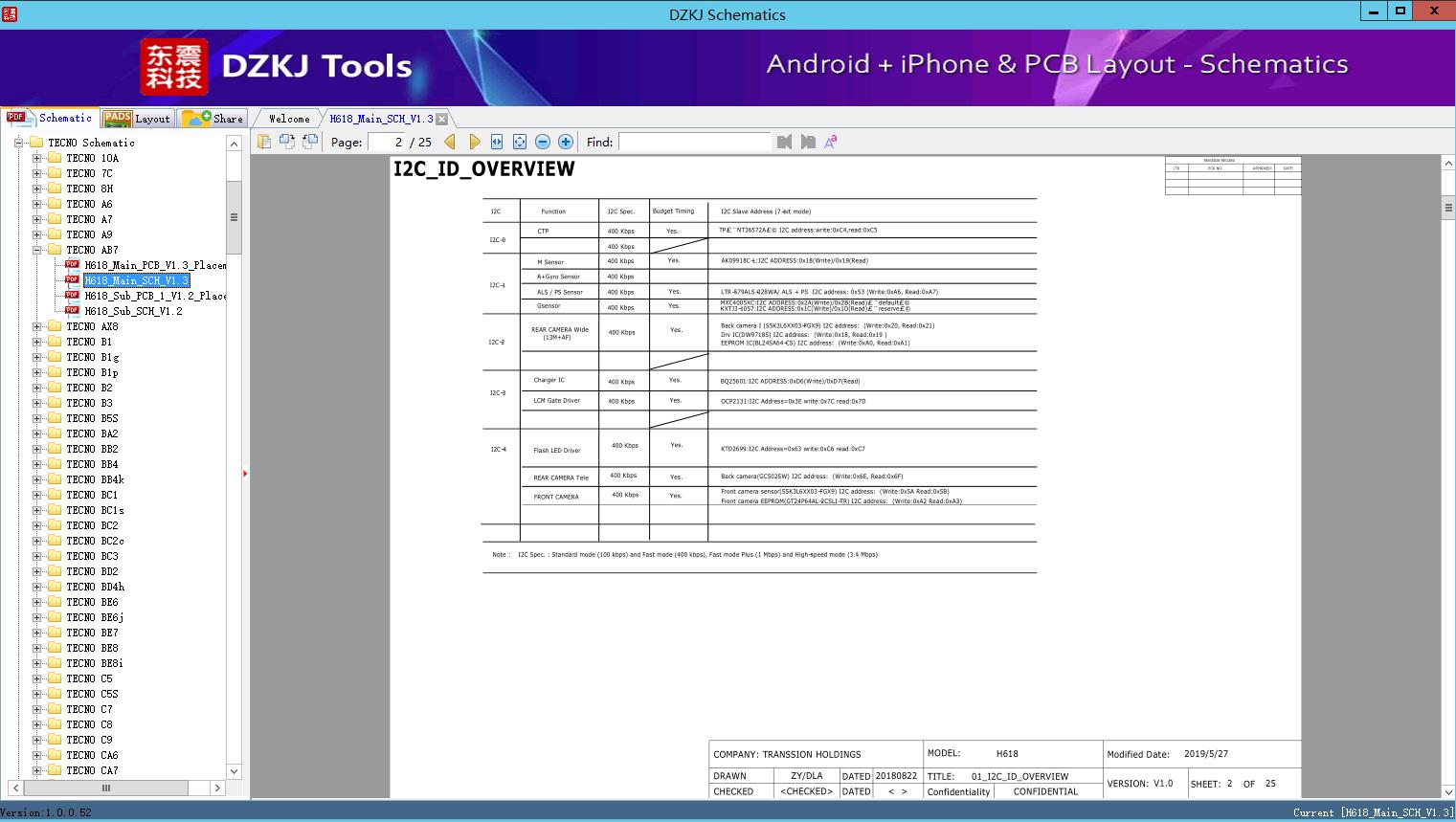The image size is (1456, 822).
Task: Click the match case search option icon
Action: [831, 142]
